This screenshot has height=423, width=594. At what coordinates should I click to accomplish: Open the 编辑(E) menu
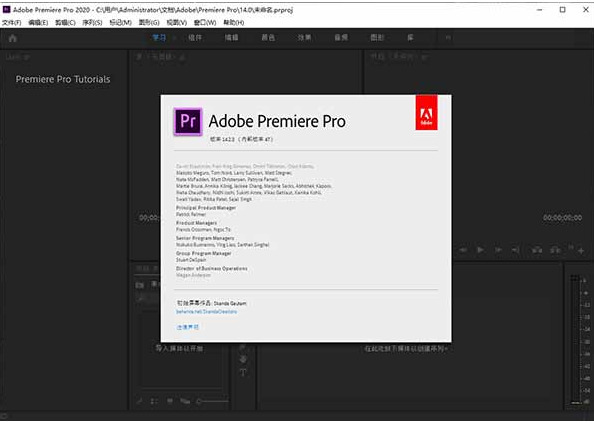[x=38, y=23]
